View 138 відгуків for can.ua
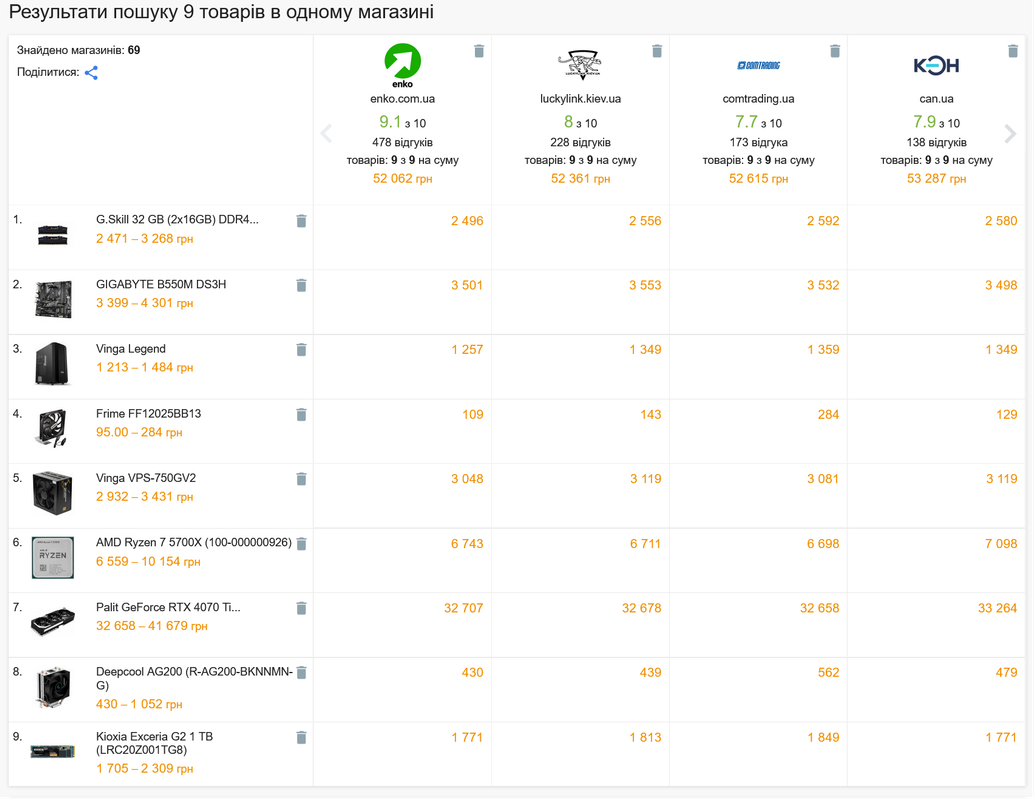 pyautogui.click(x=936, y=142)
